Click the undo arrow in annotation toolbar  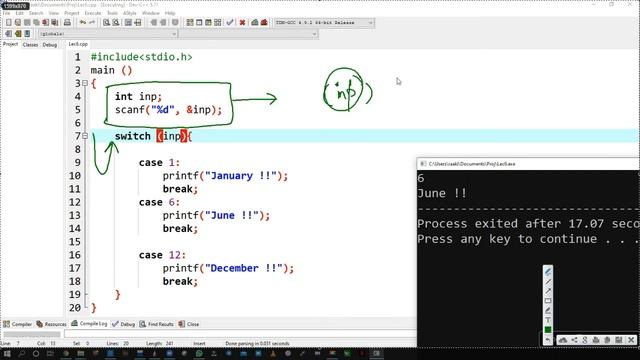[548, 340]
